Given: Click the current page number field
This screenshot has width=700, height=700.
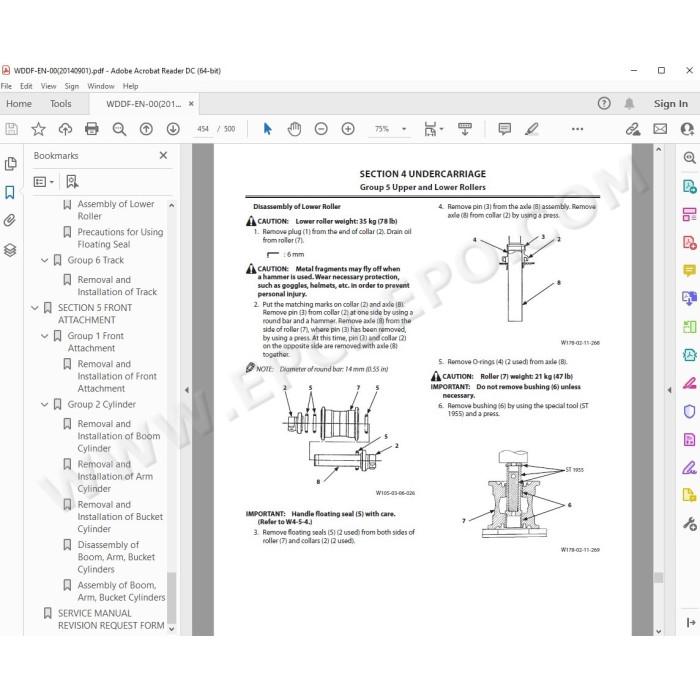Looking at the screenshot, I should pyautogui.click(x=203, y=129).
